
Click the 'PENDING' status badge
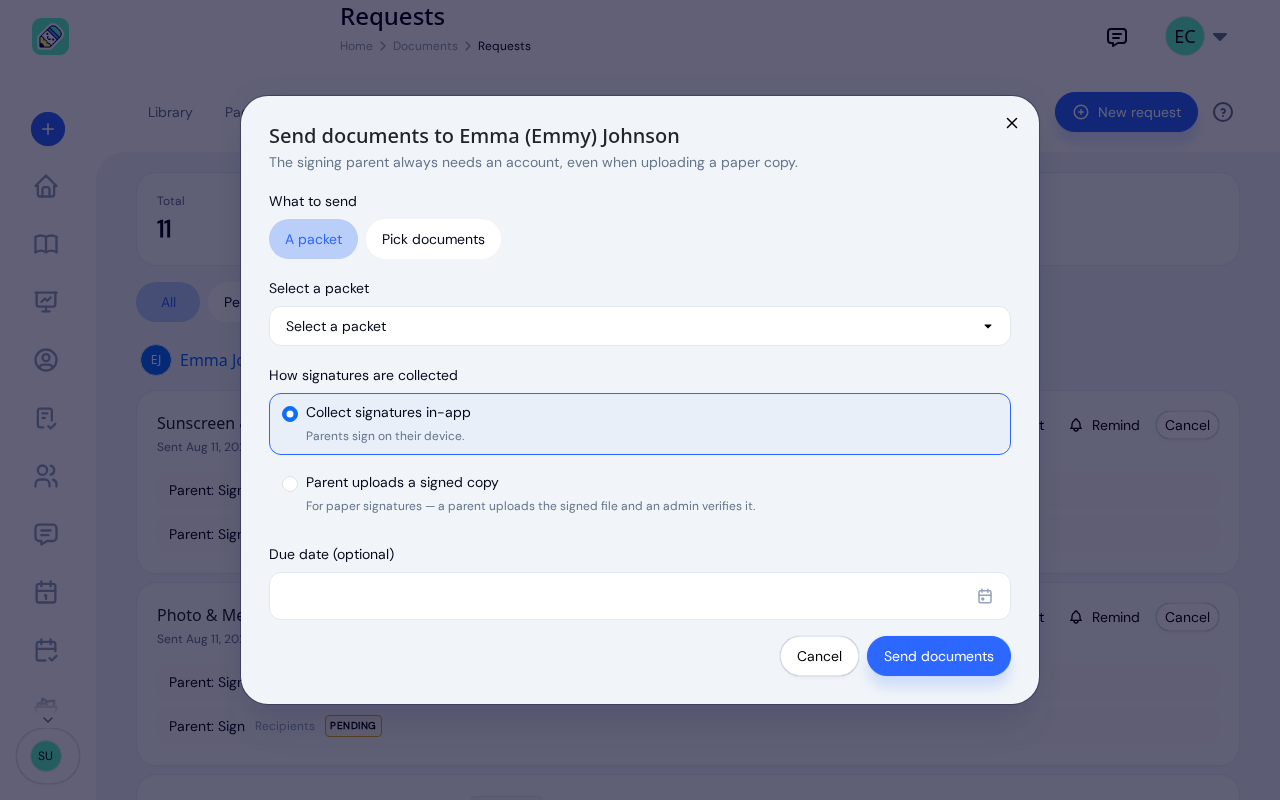[353, 726]
